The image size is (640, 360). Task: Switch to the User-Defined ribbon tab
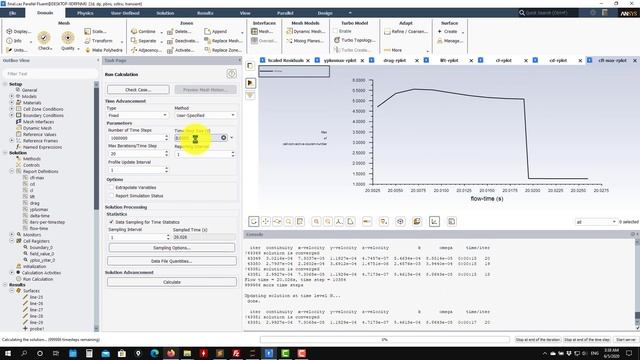pyautogui.click(x=125, y=13)
